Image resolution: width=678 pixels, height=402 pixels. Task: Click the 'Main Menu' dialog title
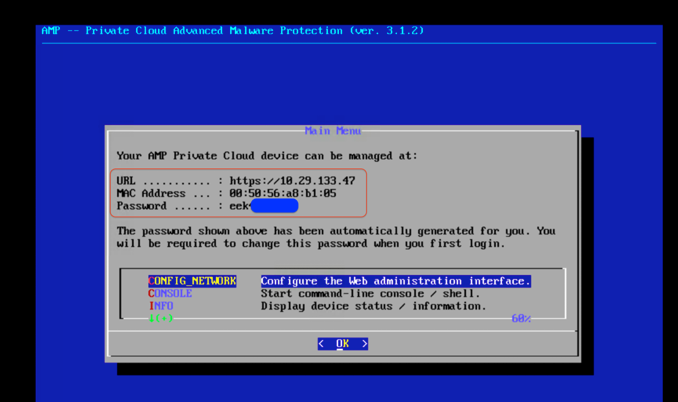pyautogui.click(x=333, y=131)
